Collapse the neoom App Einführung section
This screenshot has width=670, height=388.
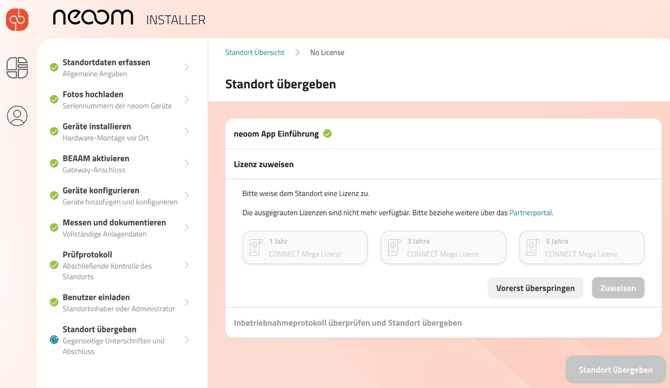click(x=444, y=134)
